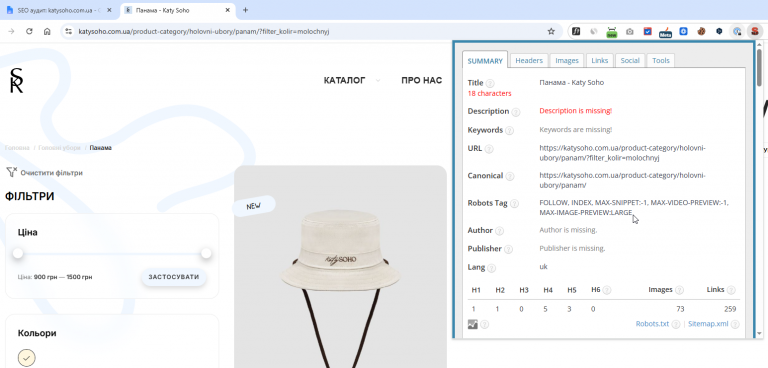The width and height of the screenshot is (768, 368).
Task: Click the SK logo on website
Action: click(x=17, y=81)
